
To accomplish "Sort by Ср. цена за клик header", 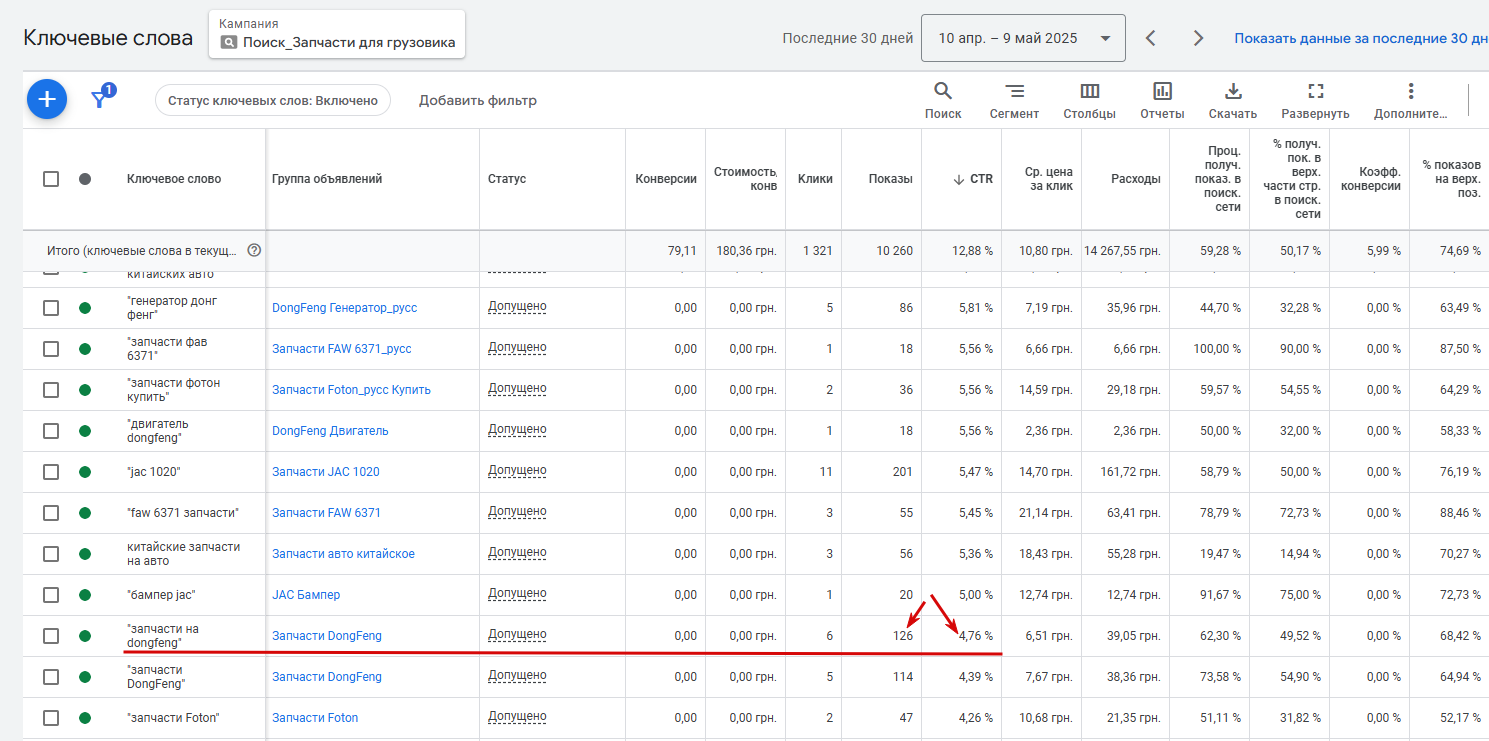I will (x=1049, y=179).
